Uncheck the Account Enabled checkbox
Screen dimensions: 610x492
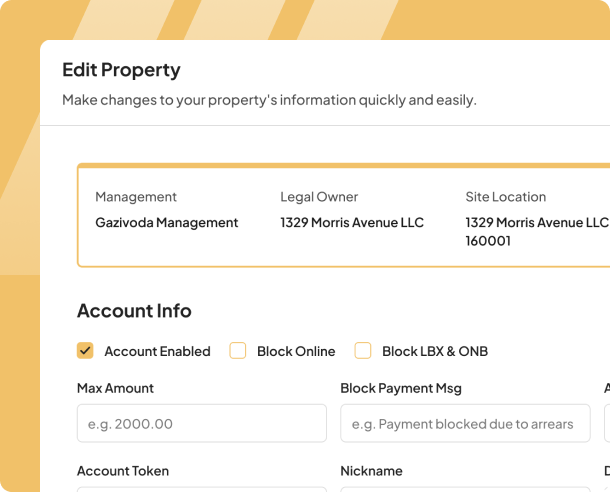[x=85, y=351]
